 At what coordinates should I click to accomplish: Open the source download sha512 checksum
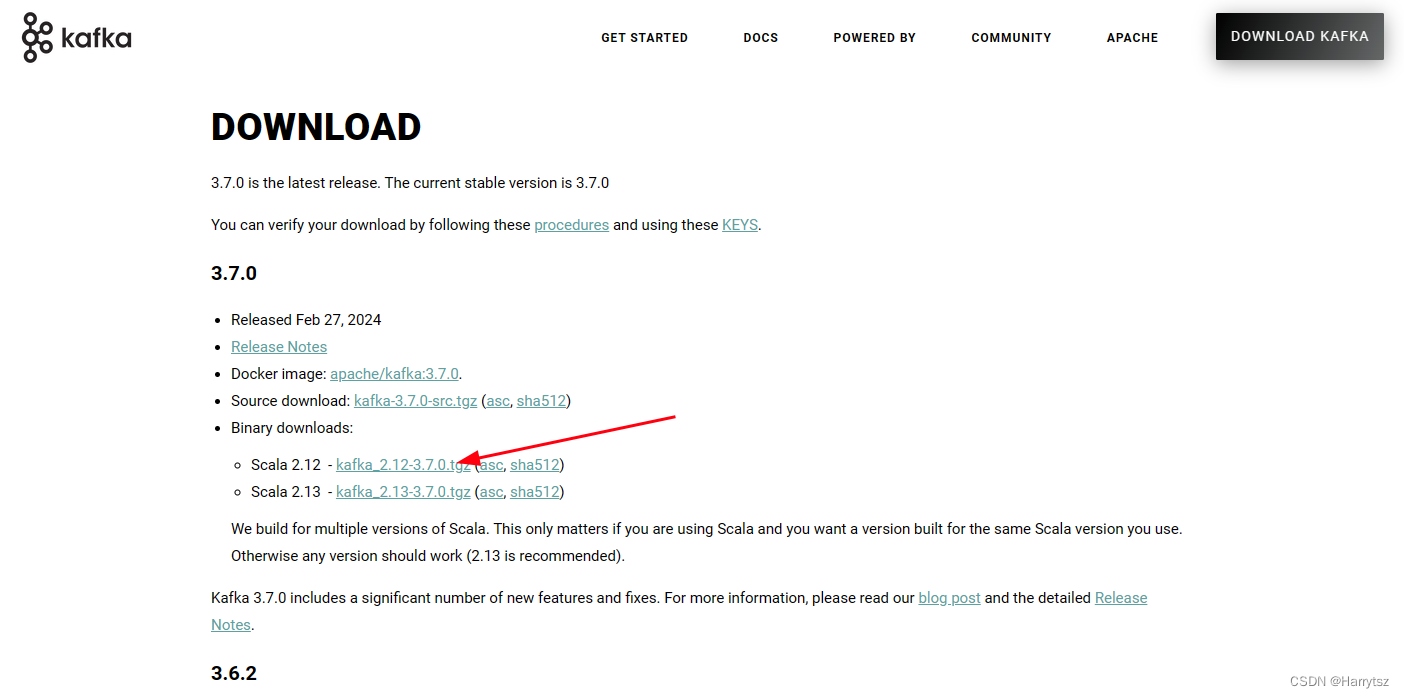[x=541, y=401]
